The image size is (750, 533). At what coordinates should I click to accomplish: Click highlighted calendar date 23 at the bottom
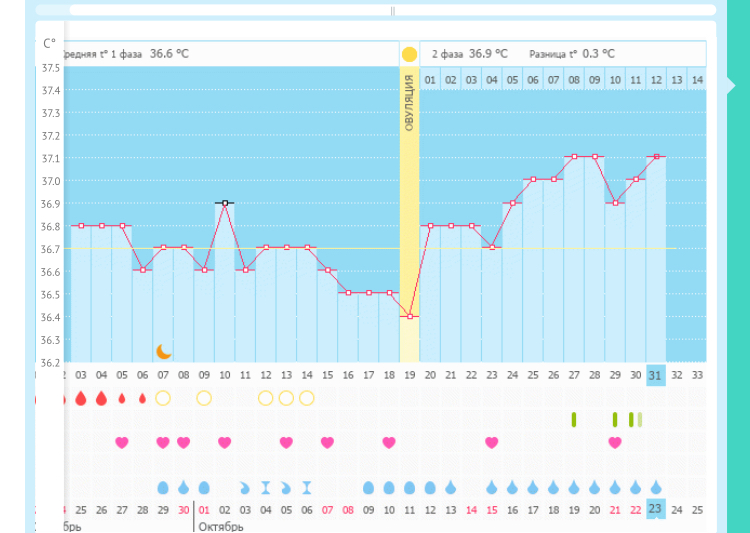point(655,509)
